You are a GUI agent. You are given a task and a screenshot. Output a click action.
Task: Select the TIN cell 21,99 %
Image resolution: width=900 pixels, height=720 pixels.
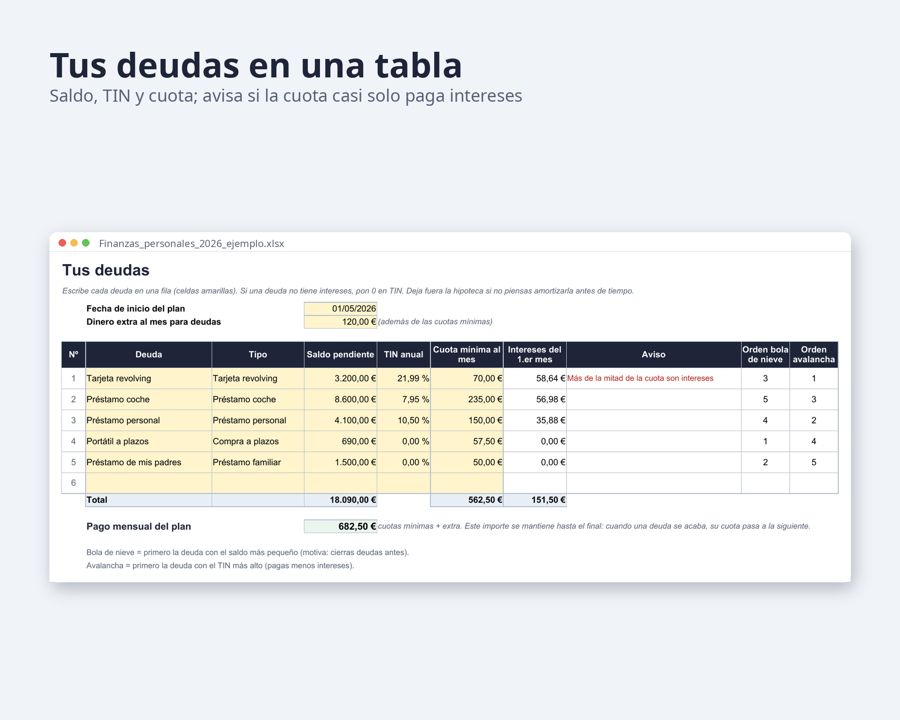coord(404,378)
